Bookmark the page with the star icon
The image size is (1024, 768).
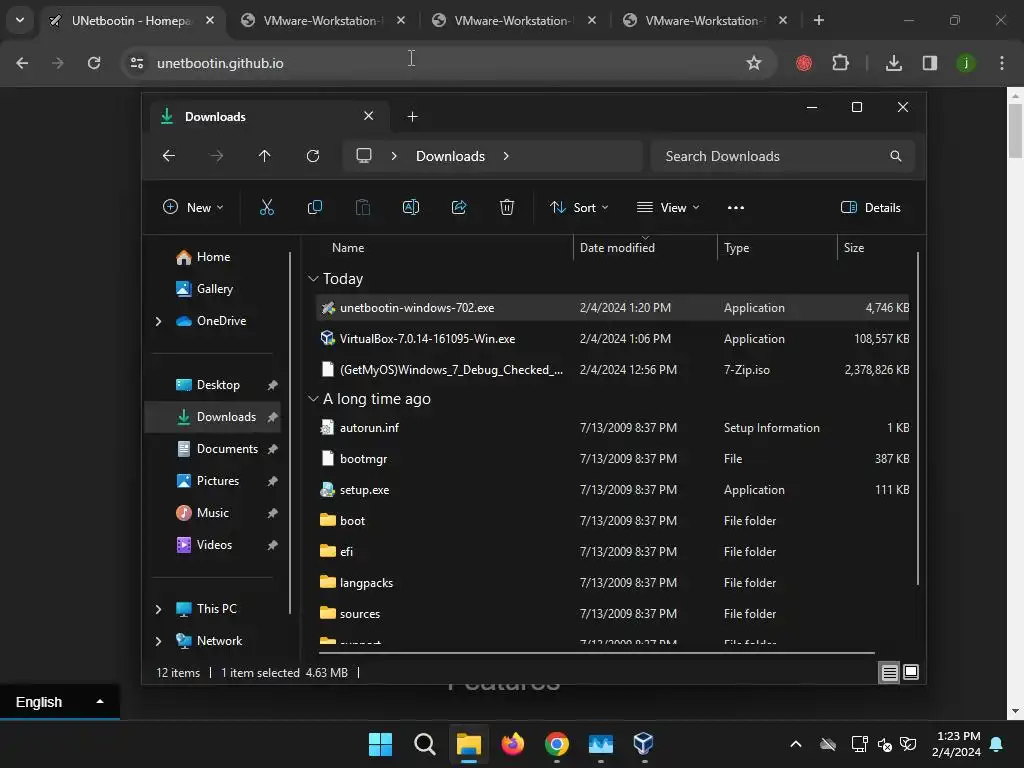[754, 63]
